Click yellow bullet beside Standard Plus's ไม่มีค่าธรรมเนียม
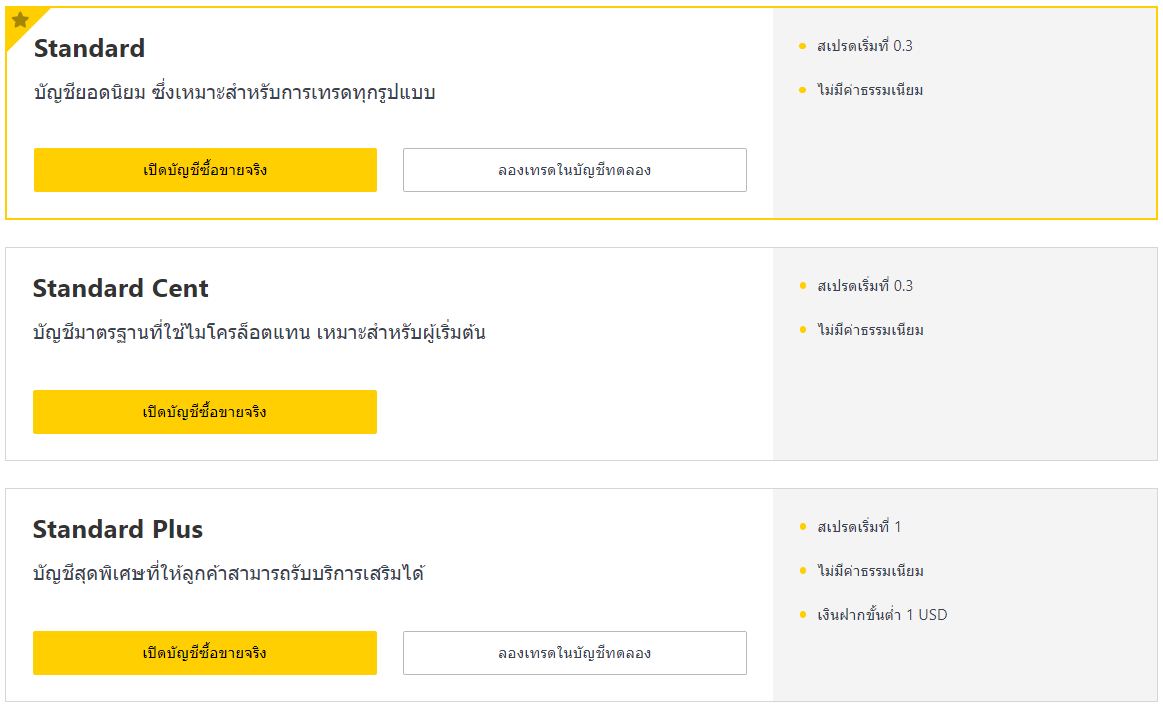Screen dimensions: 1163x707 (803, 570)
